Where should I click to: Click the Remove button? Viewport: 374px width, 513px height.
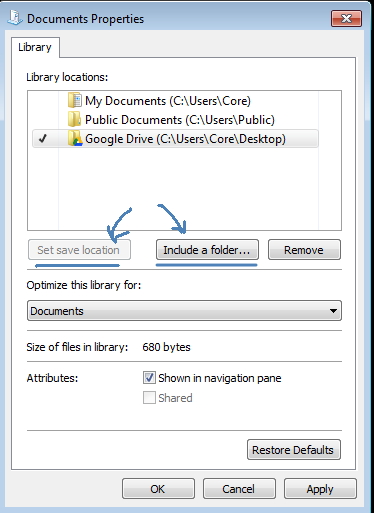point(304,250)
